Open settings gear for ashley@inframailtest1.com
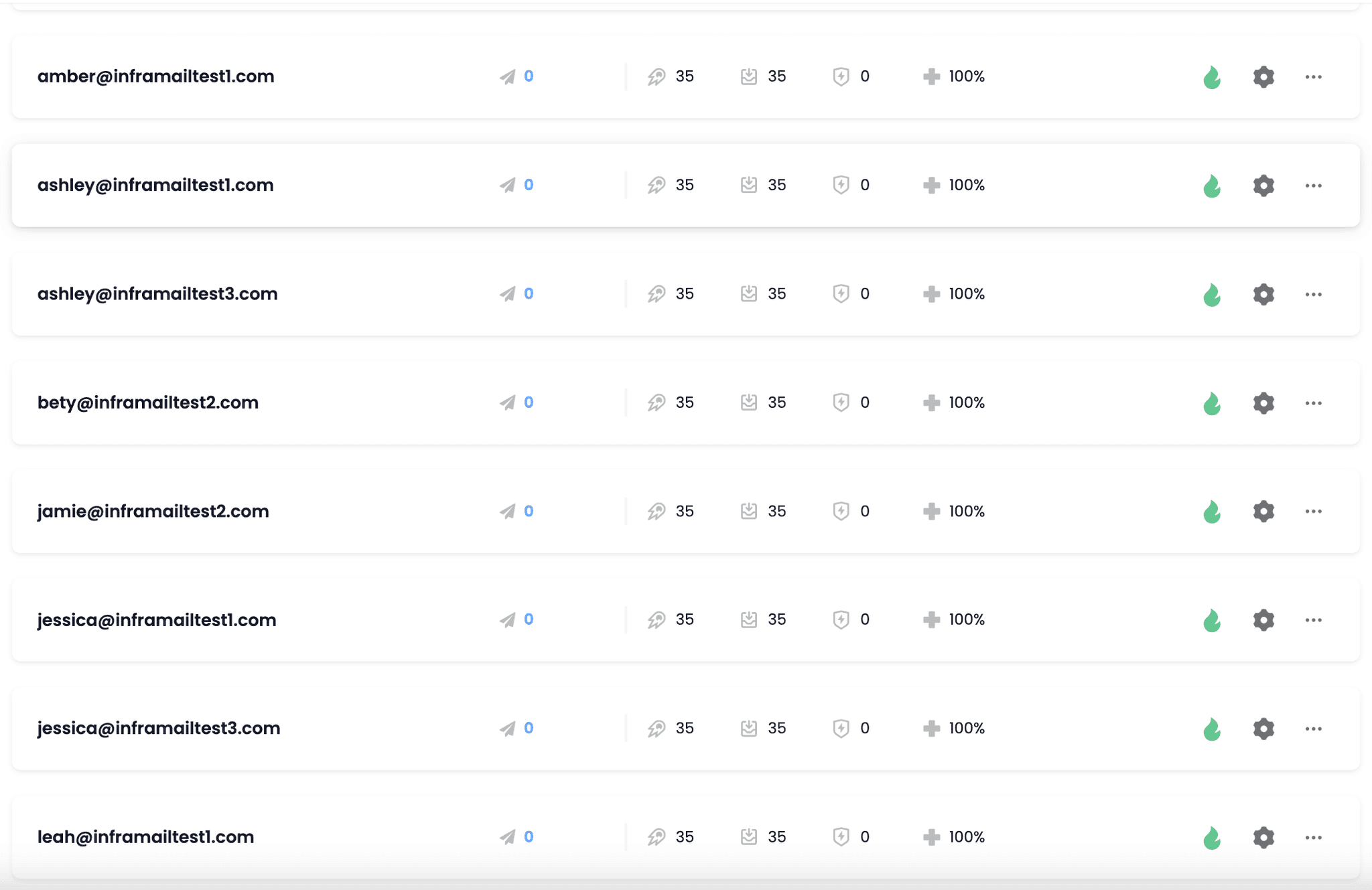The image size is (1372, 890). click(x=1263, y=186)
